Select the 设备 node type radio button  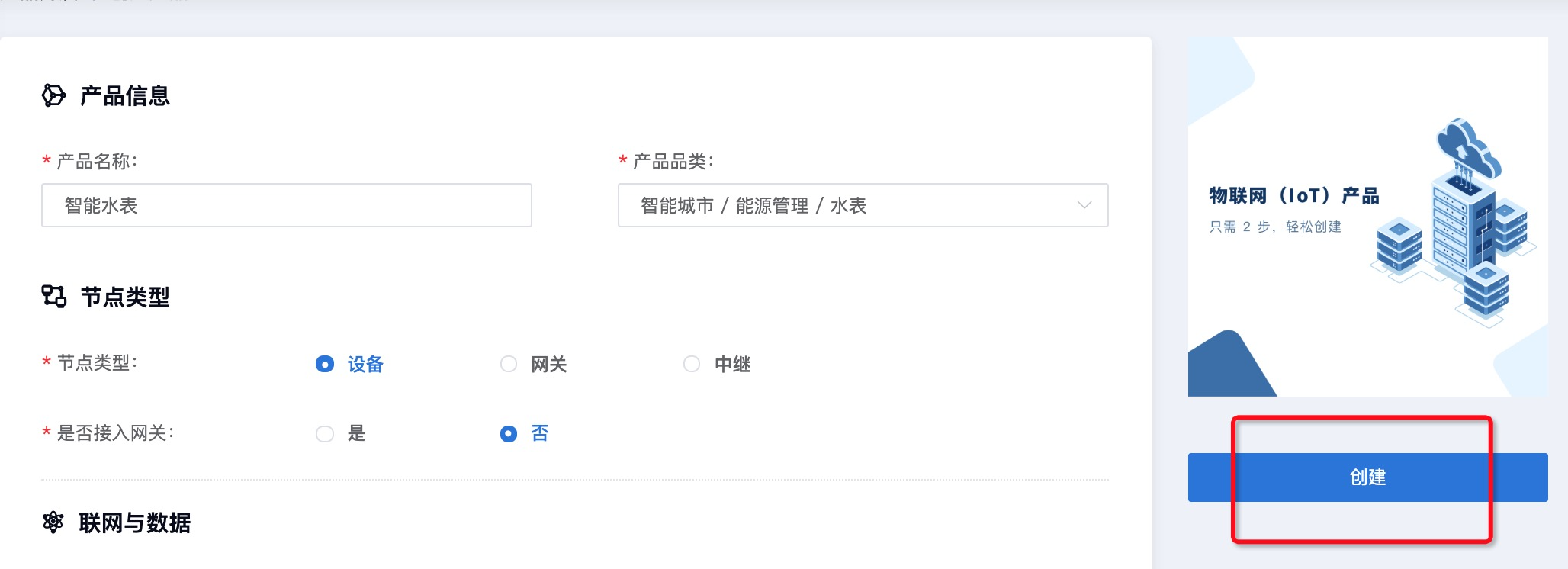(x=325, y=365)
